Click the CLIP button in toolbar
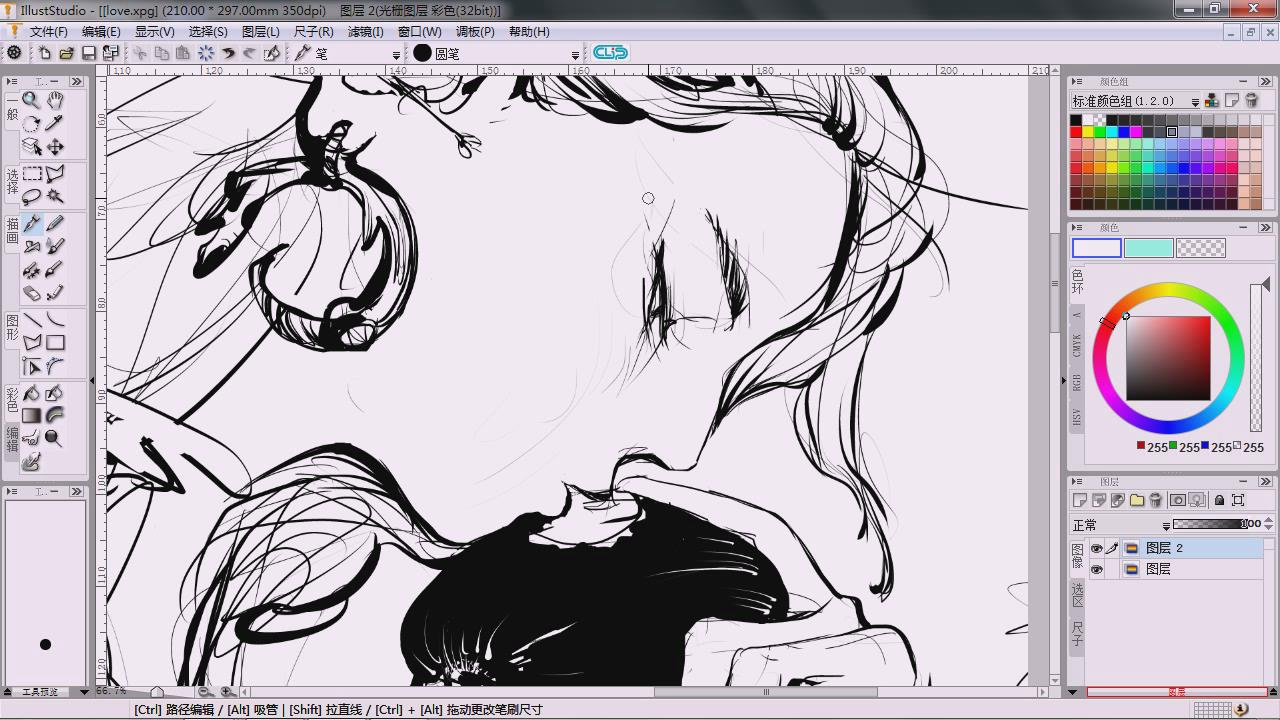The width and height of the screenshot is (1280, 720). (x=610, y=52)
